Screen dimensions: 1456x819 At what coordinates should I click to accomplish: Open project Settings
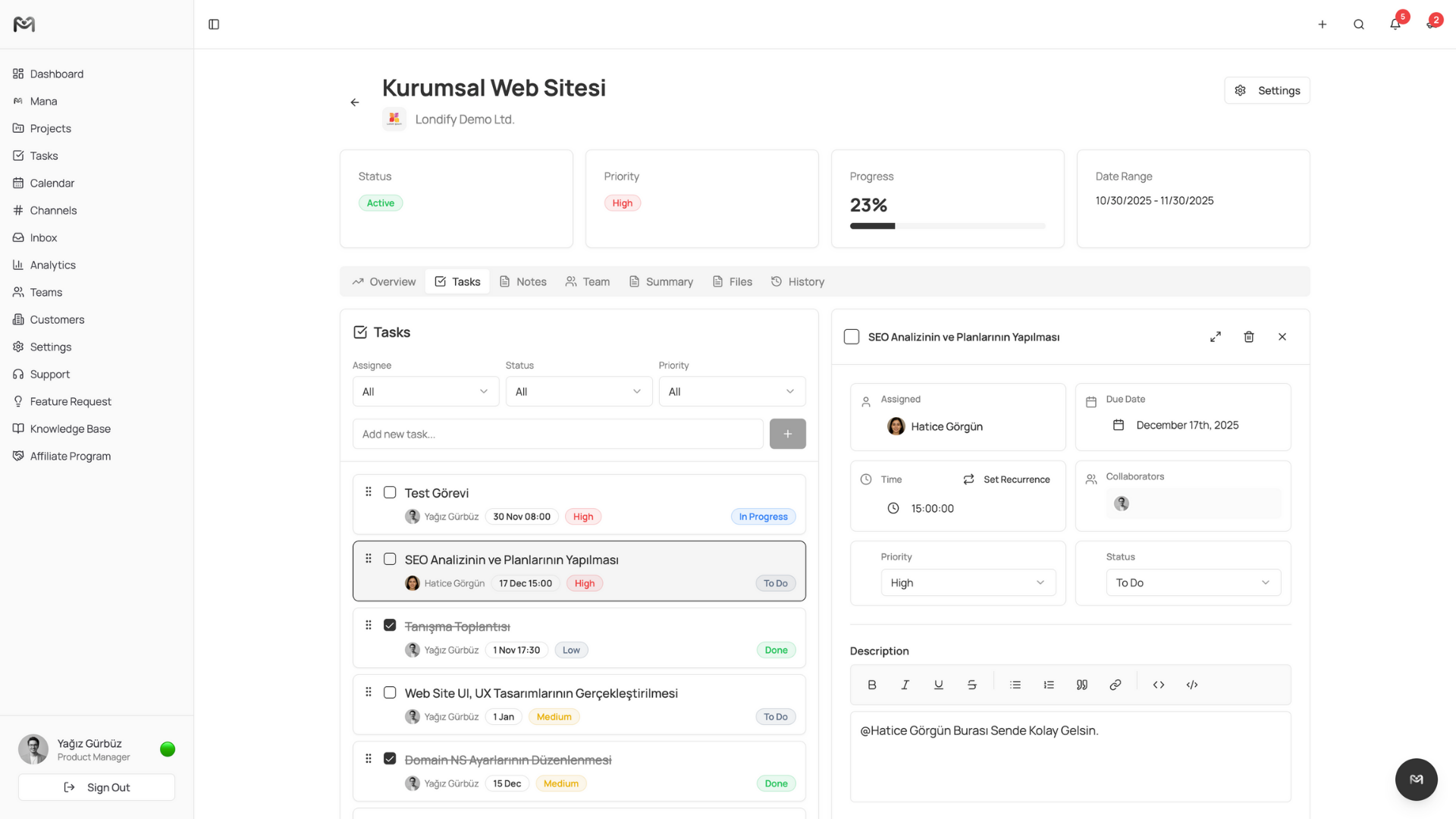[x=1266, y=90]
